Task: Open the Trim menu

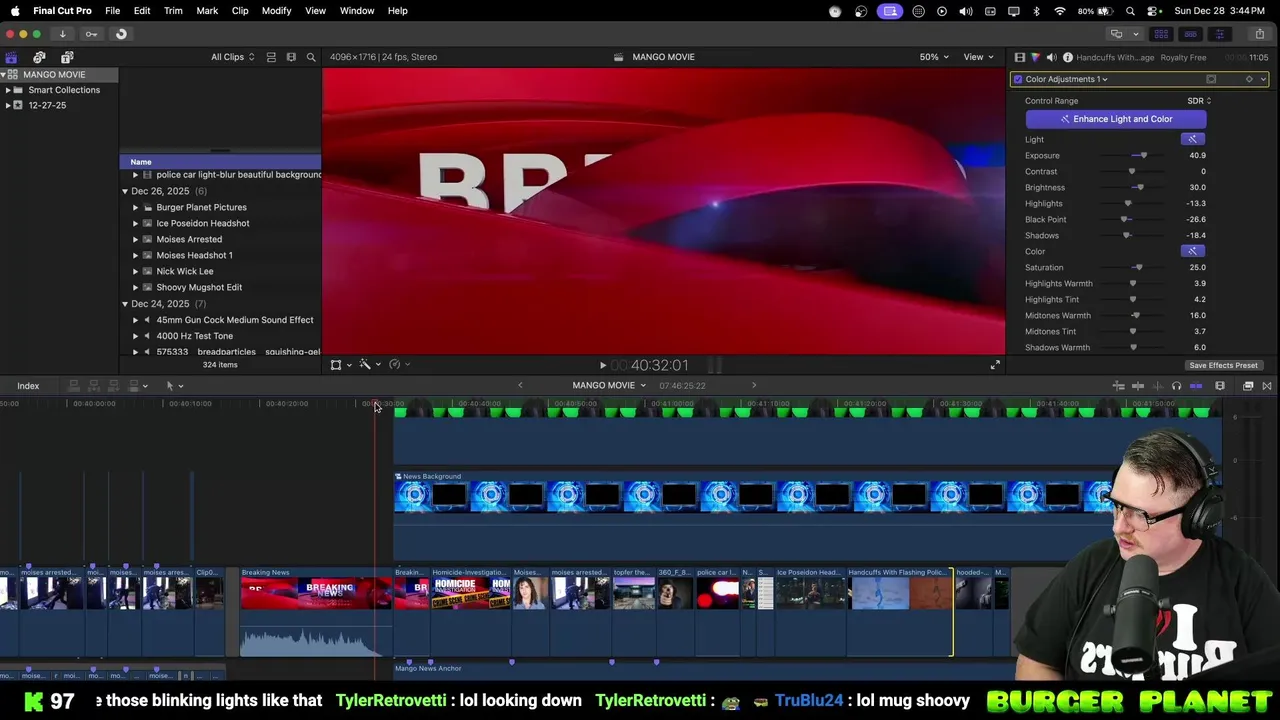Action: (x=173, y=11)
